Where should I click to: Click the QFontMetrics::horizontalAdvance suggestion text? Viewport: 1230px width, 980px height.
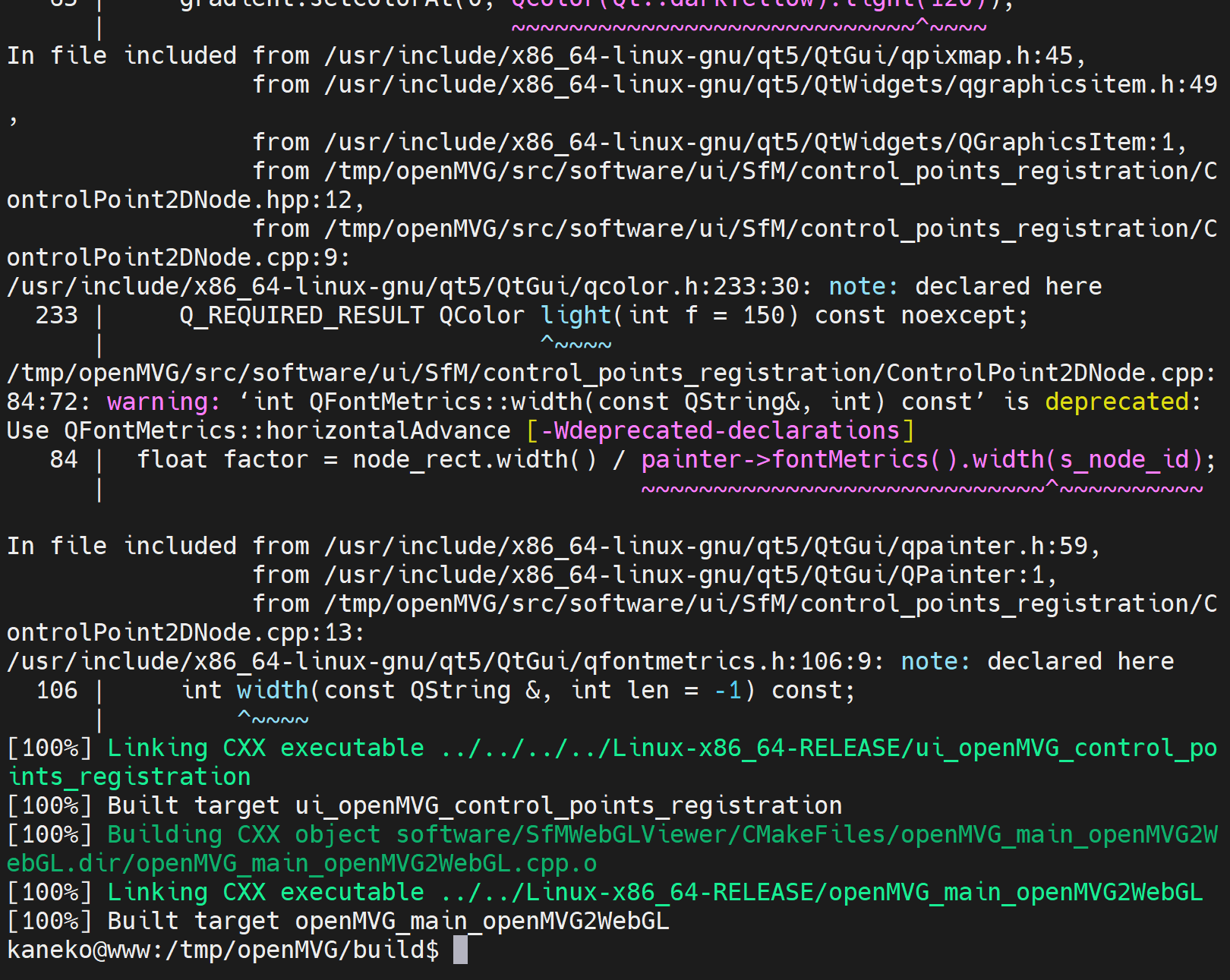coord(287,430)
